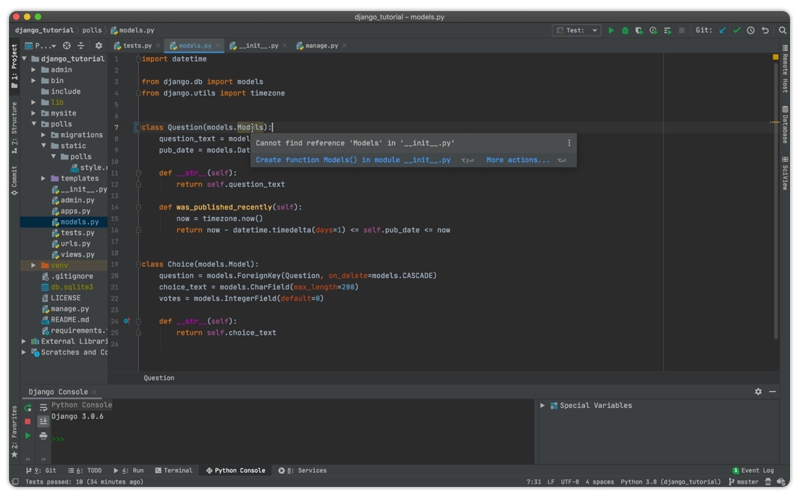Open Git history clock icon
This screenshot has width=800, height=496.
751,30
